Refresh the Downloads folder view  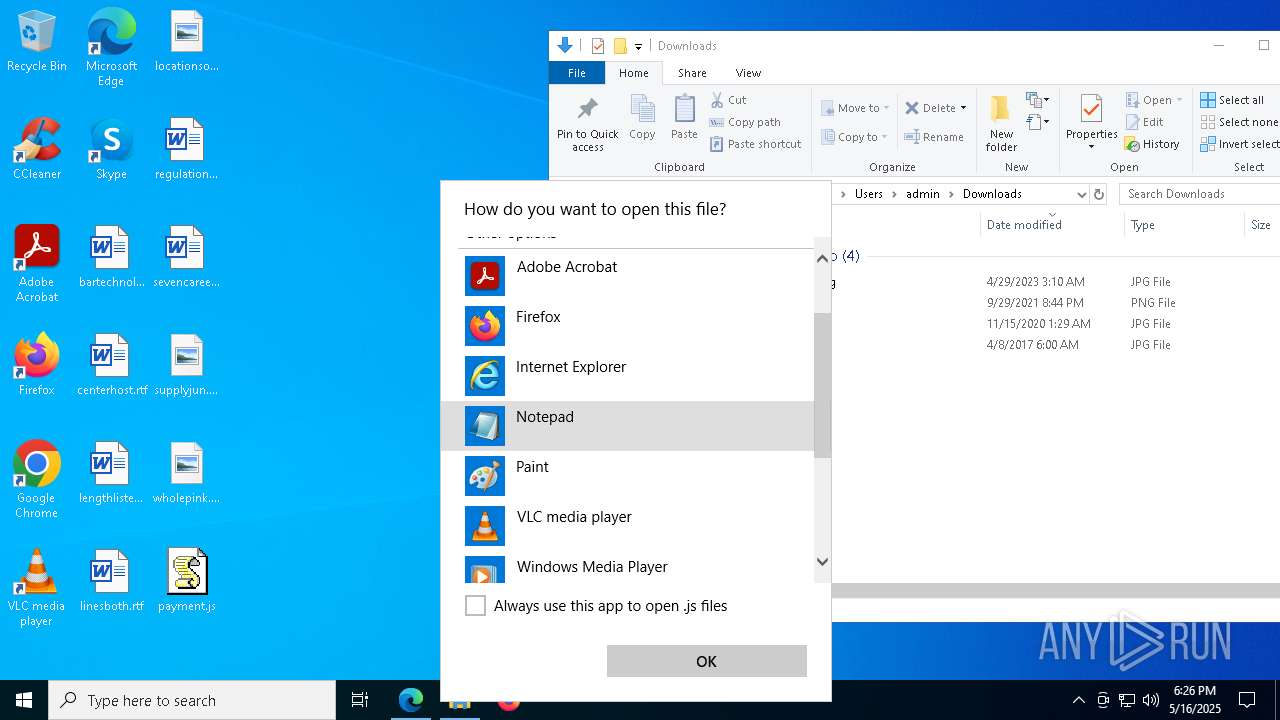tap(1099, 194)
